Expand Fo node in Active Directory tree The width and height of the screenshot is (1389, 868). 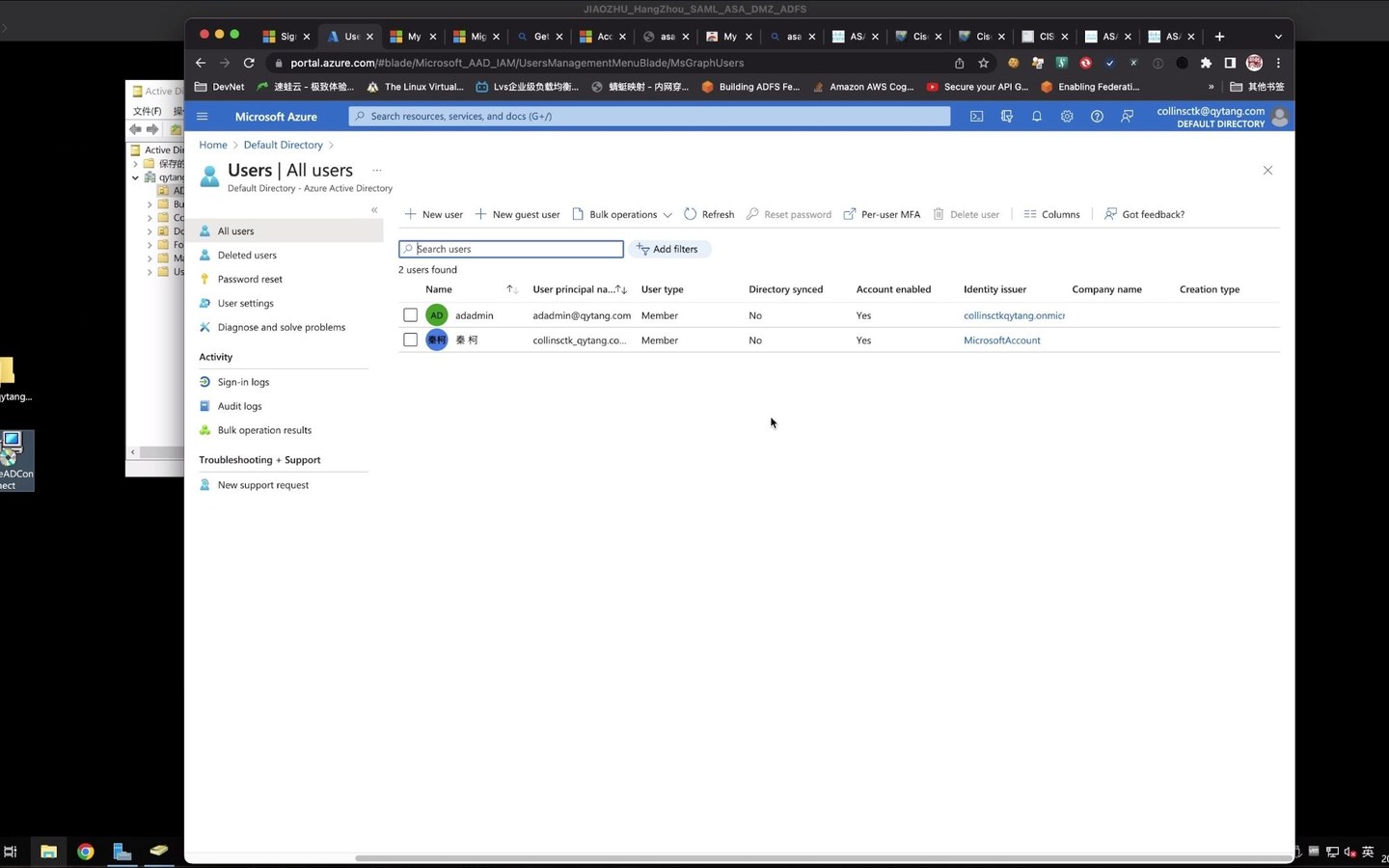(x=150, y=245)
